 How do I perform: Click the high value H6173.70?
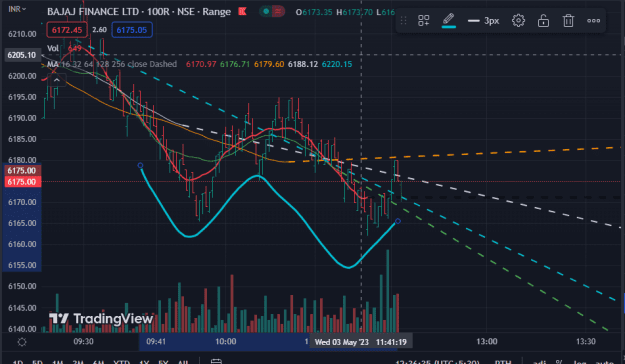click(354, 12)
